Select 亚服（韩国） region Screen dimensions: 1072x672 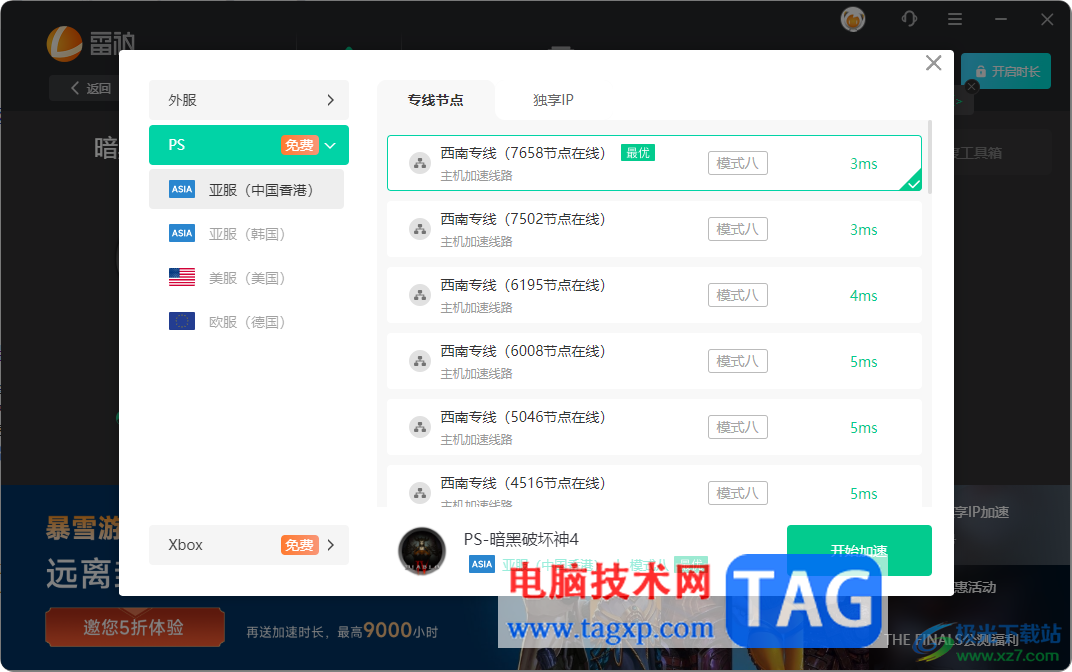click(x=246, y=234)
